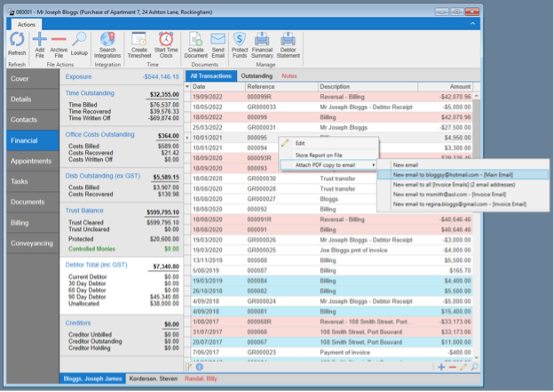Open the Billing sidebar section
The width and height of the screenshot is (554, 392).
pos(33,223)
